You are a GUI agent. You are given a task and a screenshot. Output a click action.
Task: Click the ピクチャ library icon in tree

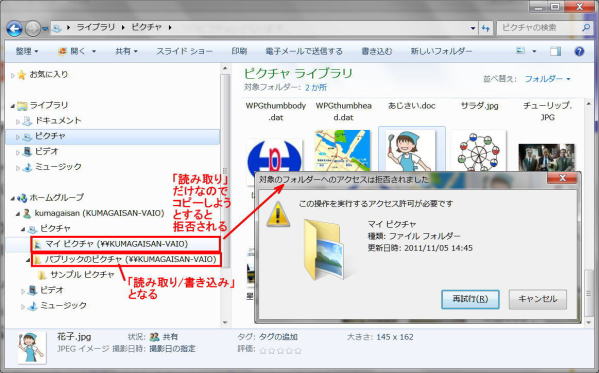[27, 136]
